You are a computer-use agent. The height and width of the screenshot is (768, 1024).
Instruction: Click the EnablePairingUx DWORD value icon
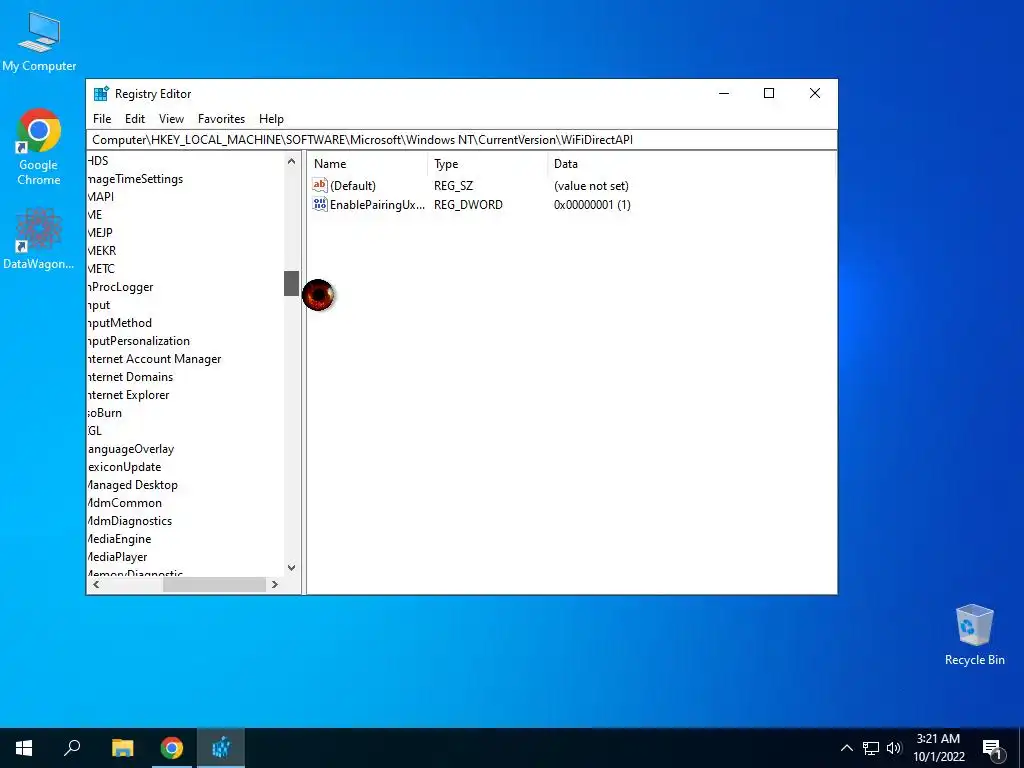point(319,204)
